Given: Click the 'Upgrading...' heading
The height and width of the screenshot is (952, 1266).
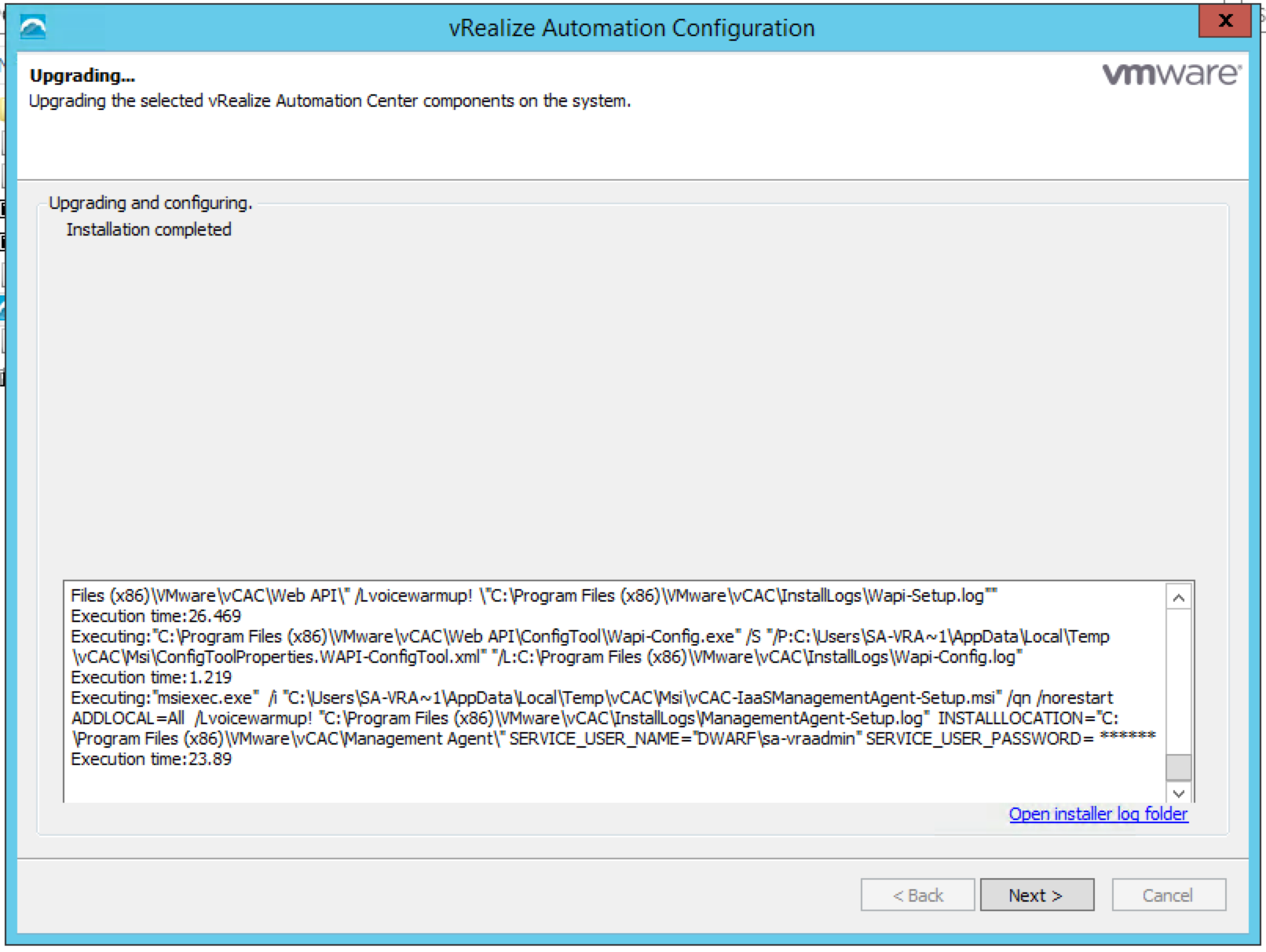Looking at the screenshot, I should click(82, 75).
